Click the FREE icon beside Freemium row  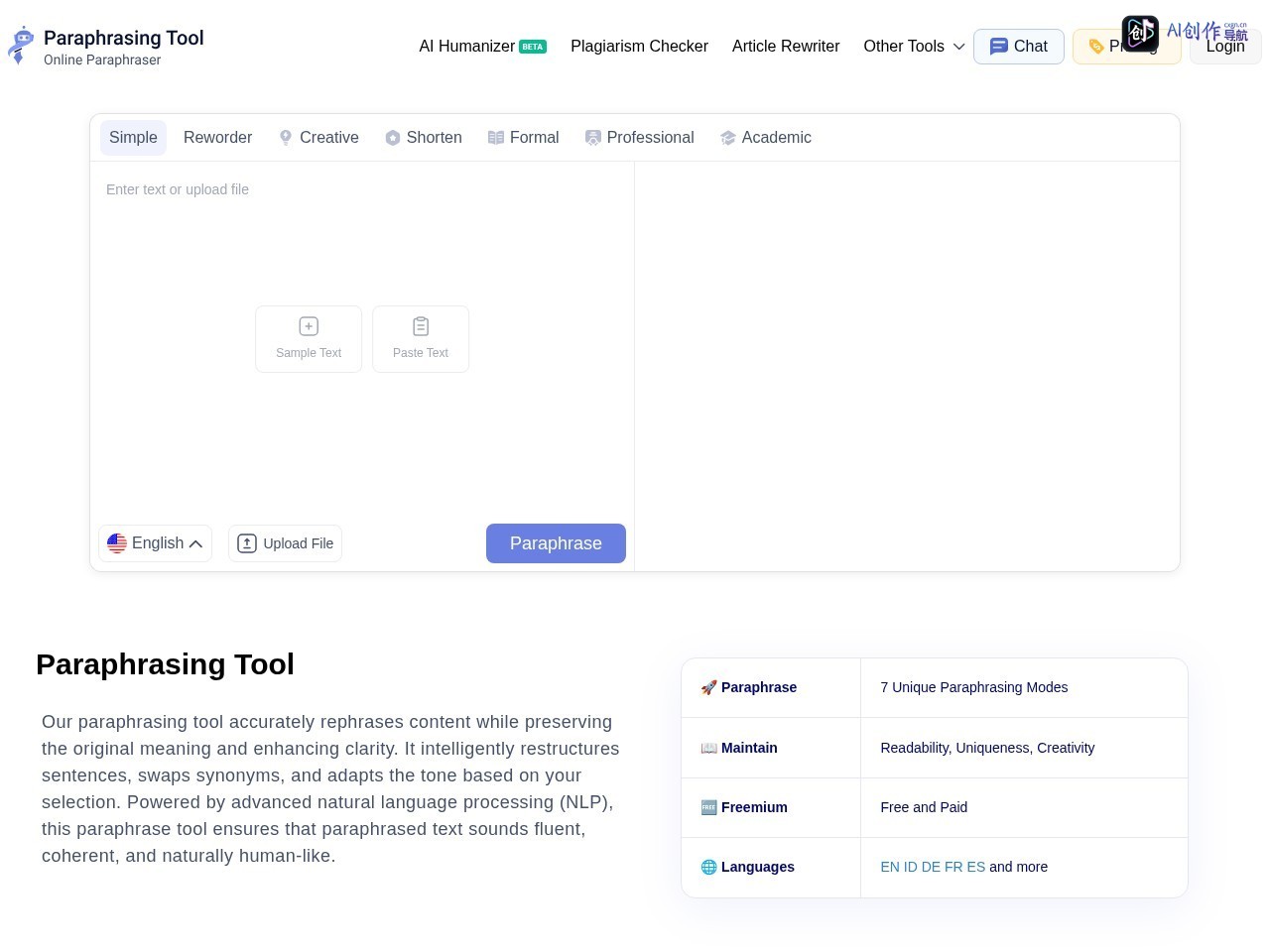[708, 807]
